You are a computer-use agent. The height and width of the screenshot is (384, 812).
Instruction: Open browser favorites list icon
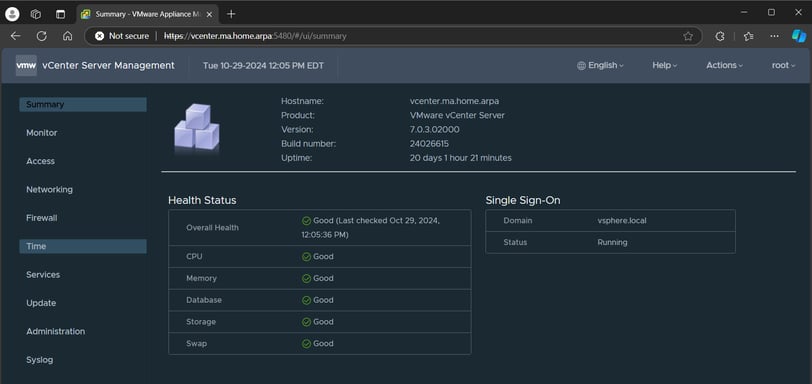(x=748, y=36)
